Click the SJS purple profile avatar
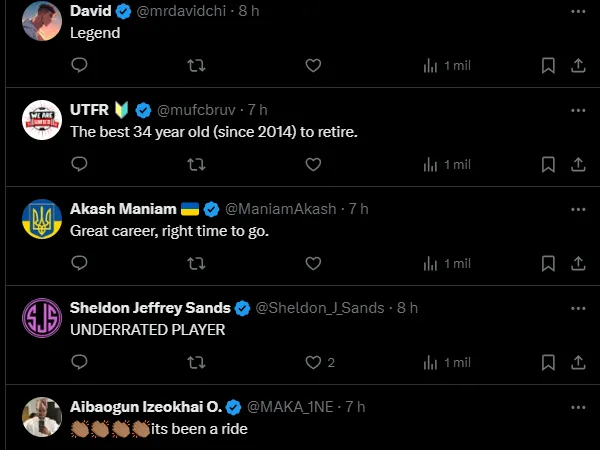 [x=41, y=318]
